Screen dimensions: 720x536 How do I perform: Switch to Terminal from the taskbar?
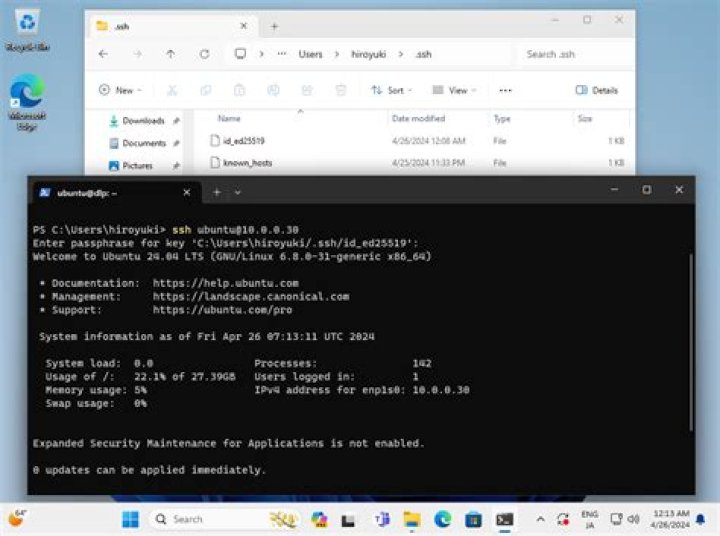point(504,519)
